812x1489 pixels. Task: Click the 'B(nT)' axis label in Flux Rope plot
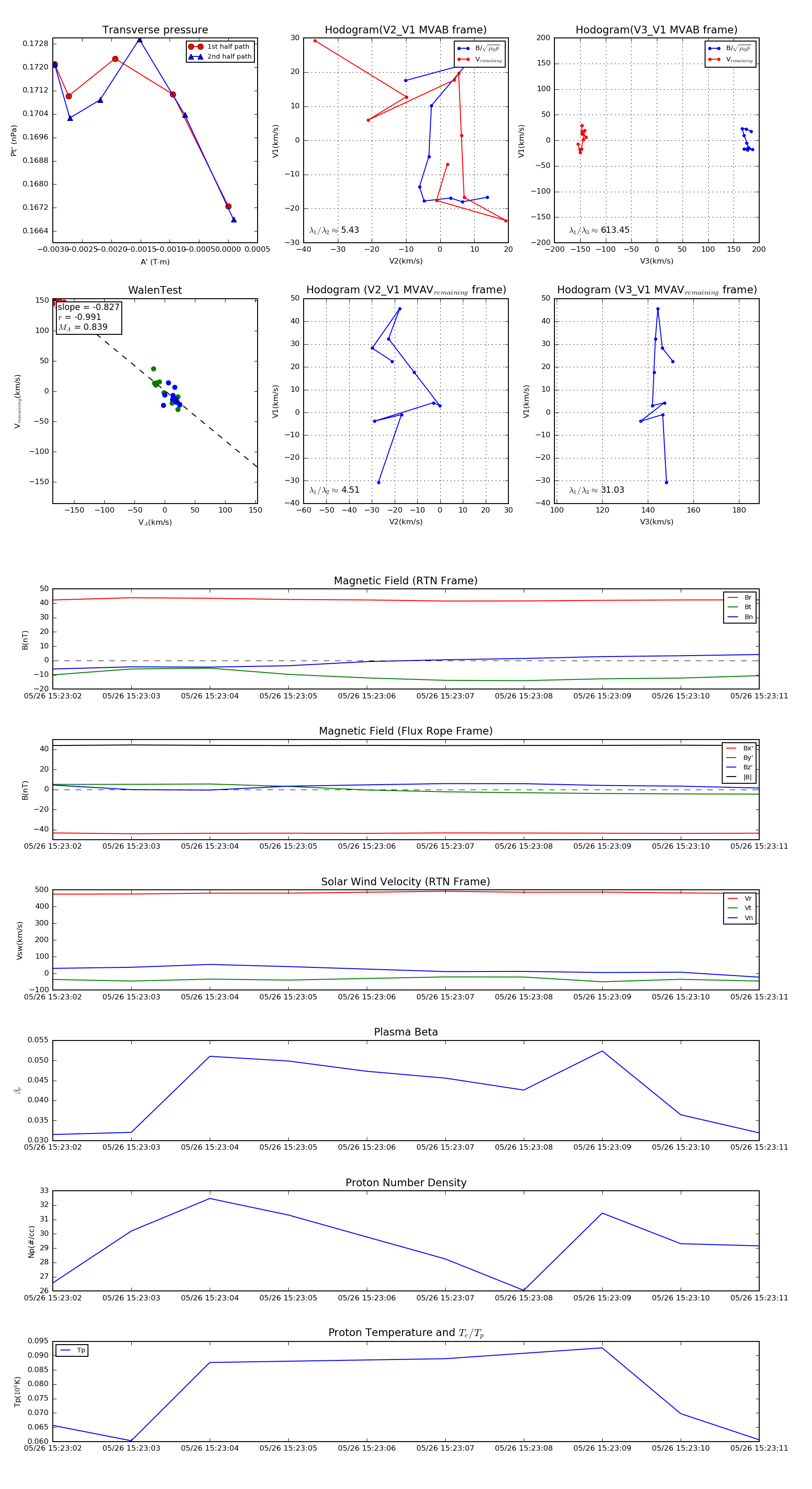[25, 790]
